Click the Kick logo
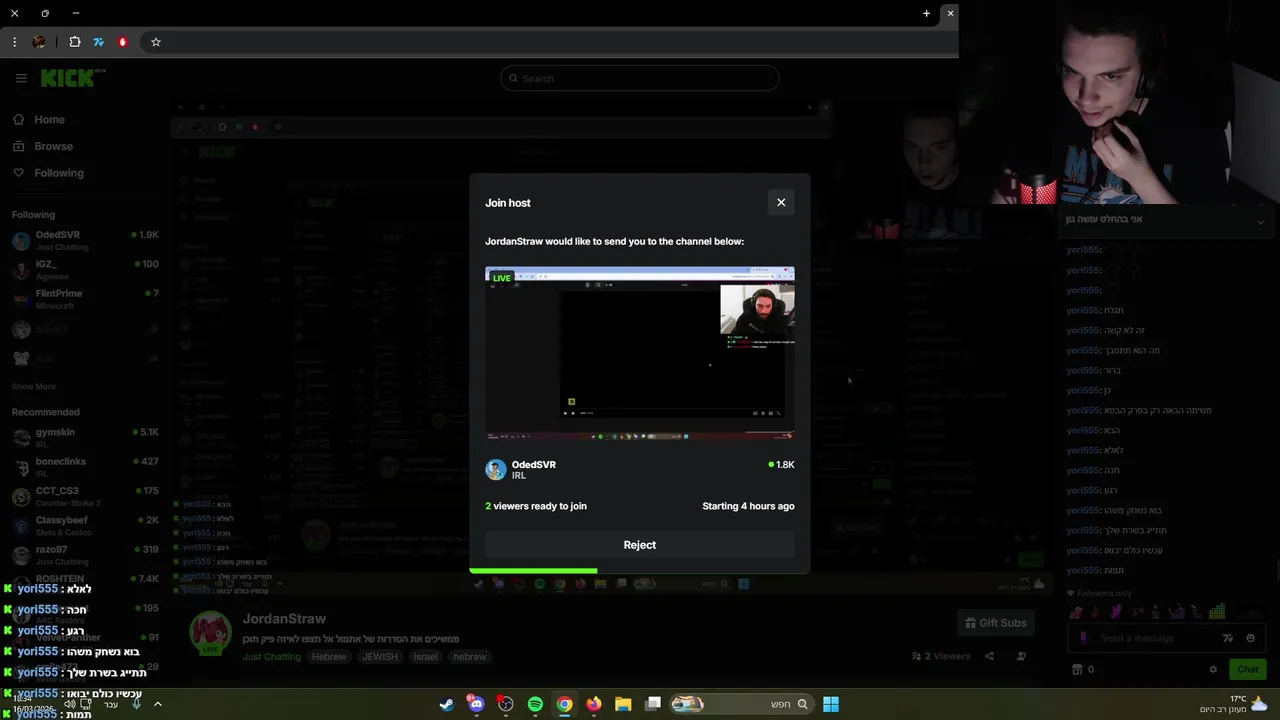This screenshot has width=1280, height=720. (x=72, y=78)
